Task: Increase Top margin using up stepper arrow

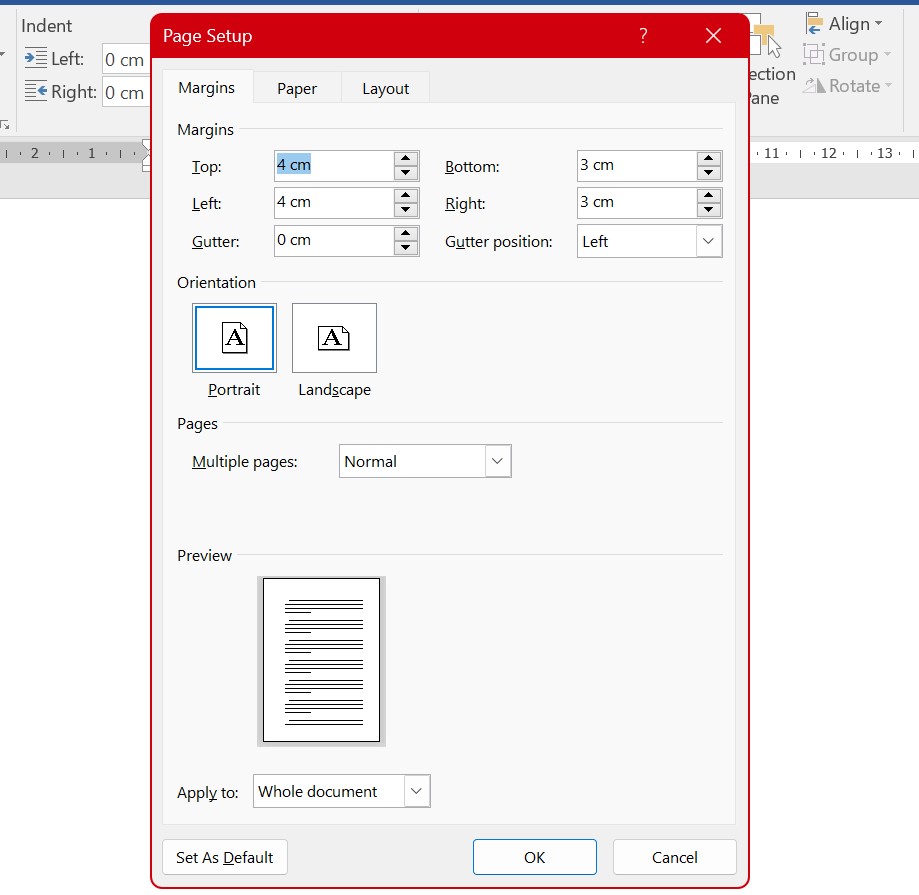Action: click(x=405, y=158)
